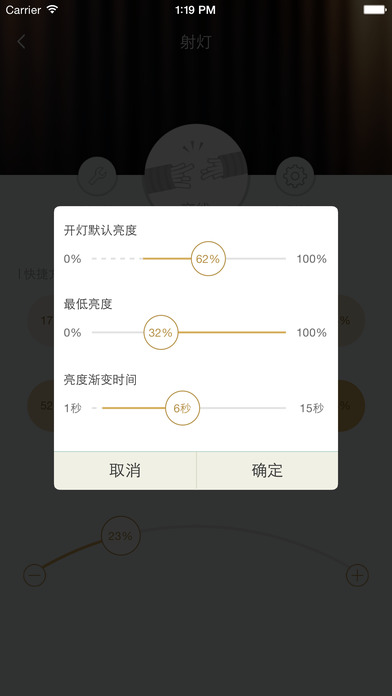Click the 取消 cancel button
Screen dimensions: 392x696
[x=125, y=471]
